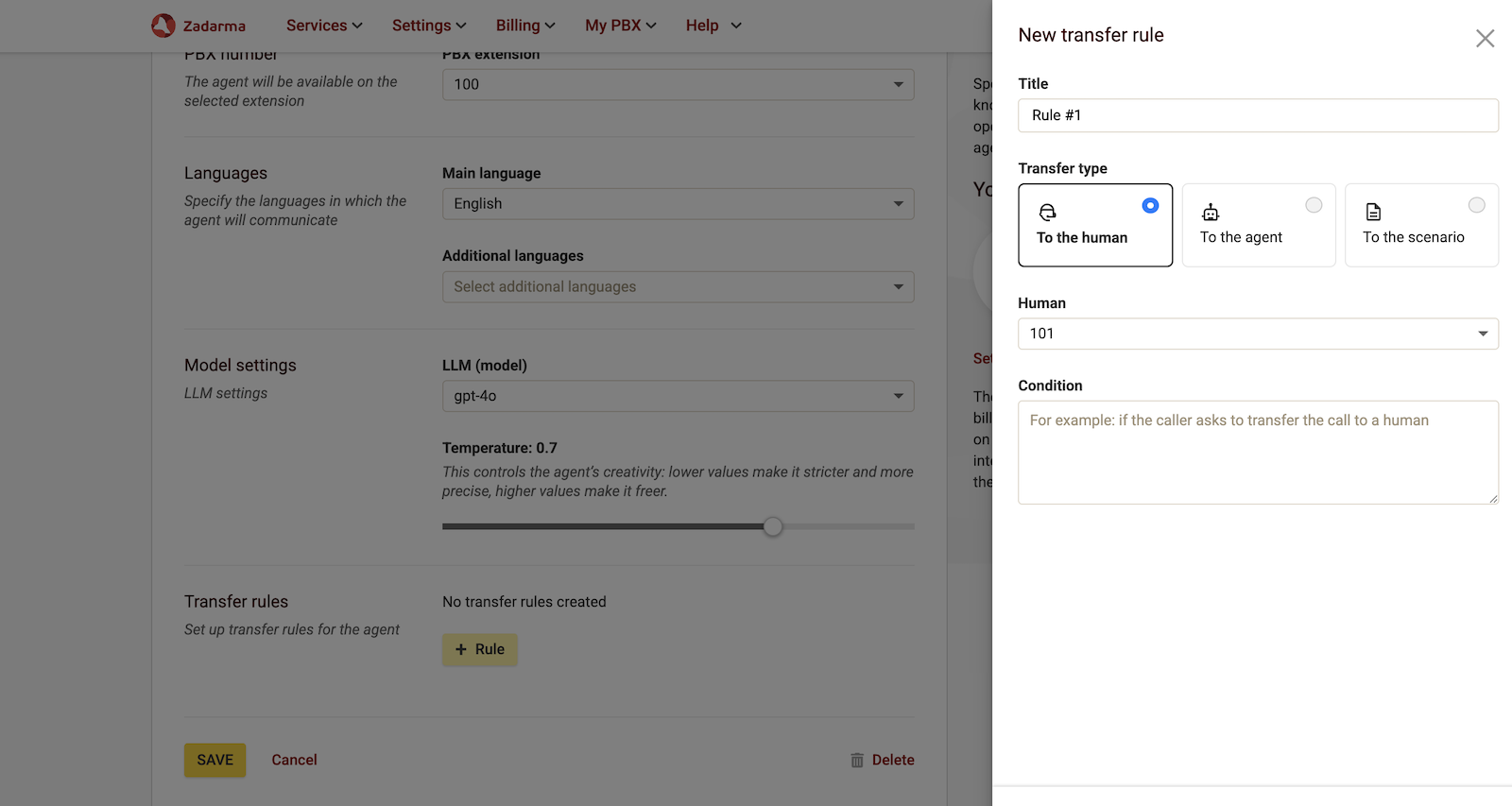The width and height of the screenshot is (1512, 806).
Task: Expand the Main language dropdown
Action: [678, 204]
